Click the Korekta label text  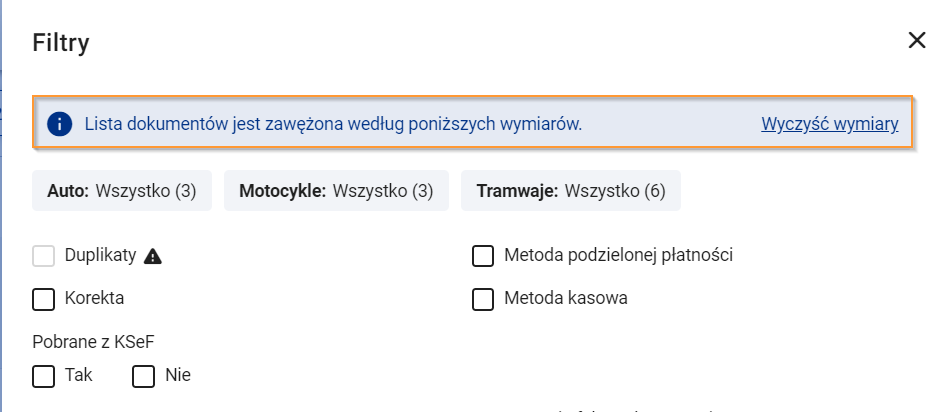click(x=95, y=298)
